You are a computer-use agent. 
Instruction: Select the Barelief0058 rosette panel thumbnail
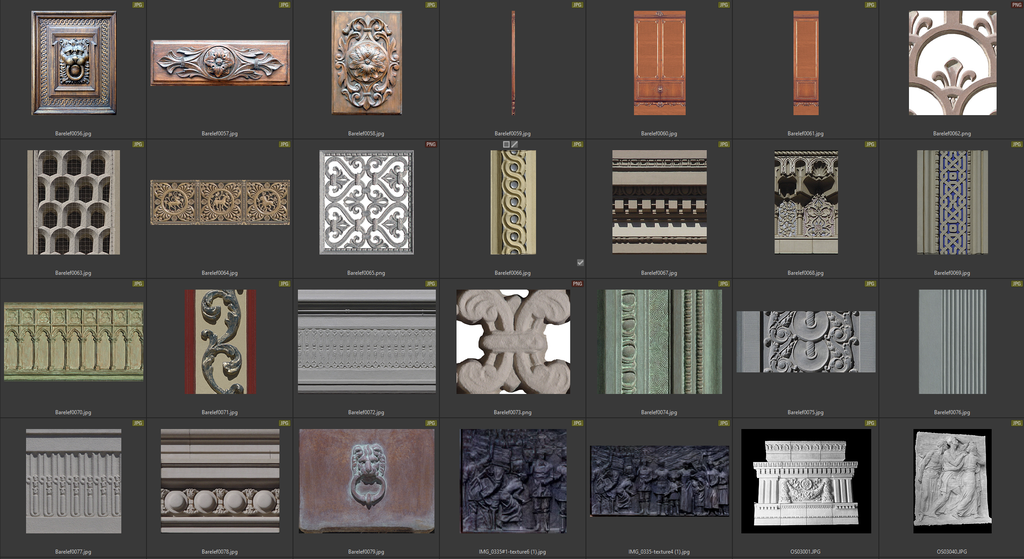(x=366, y=62)
